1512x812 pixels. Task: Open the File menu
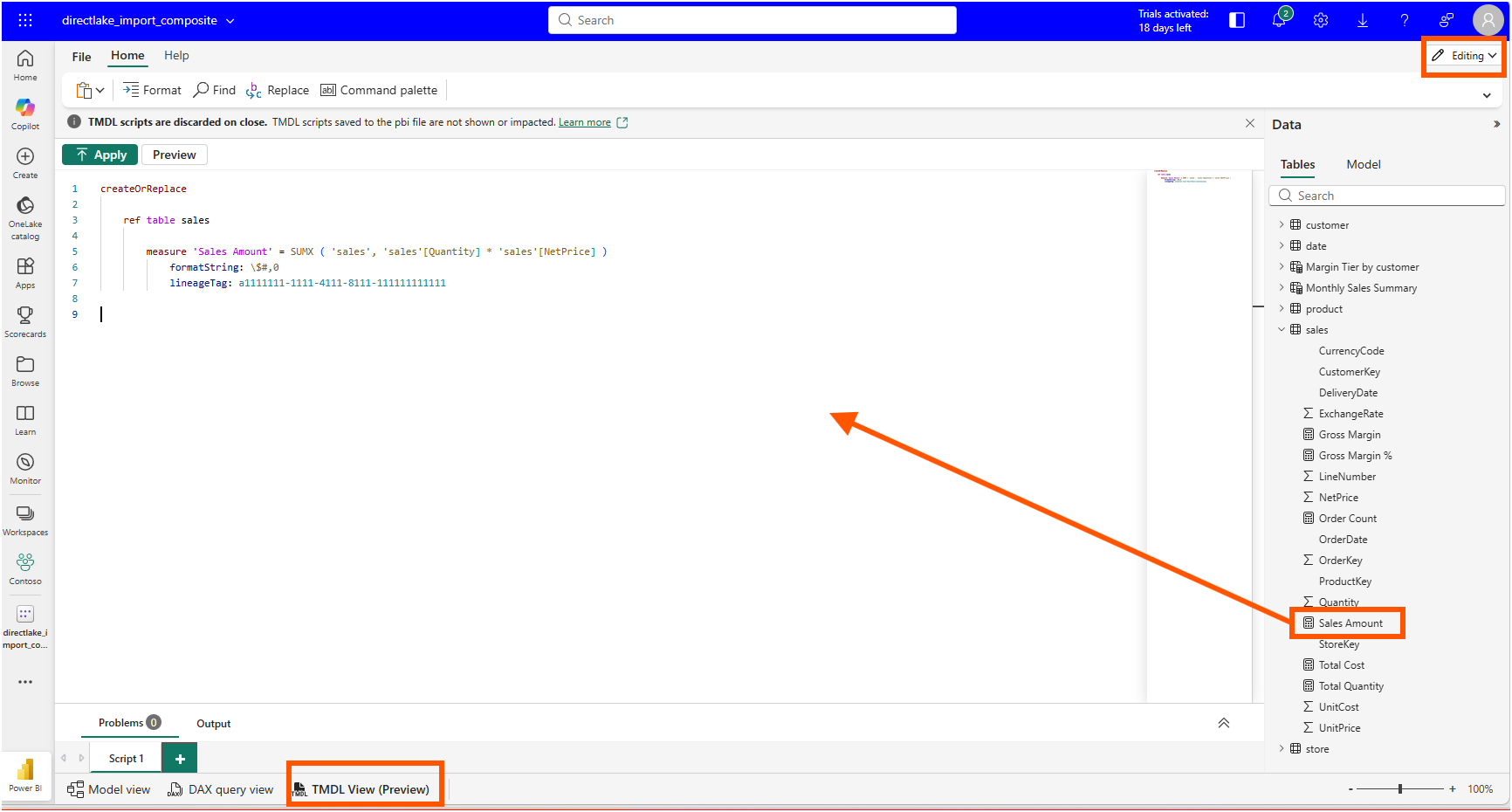tap(81, 57)
